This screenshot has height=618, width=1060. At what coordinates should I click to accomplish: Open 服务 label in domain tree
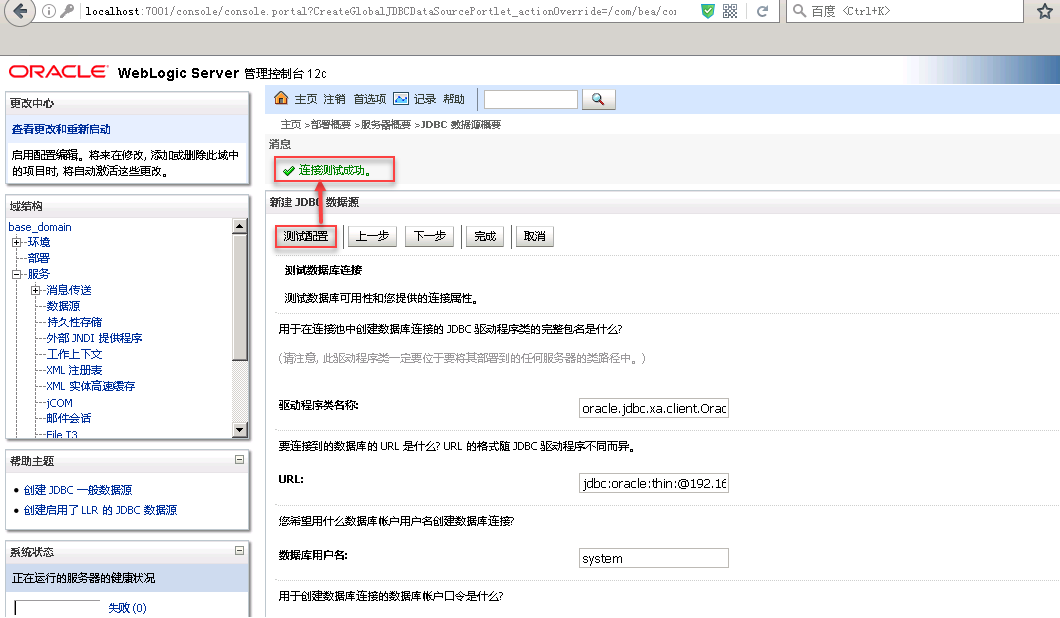tap(39, 274)
